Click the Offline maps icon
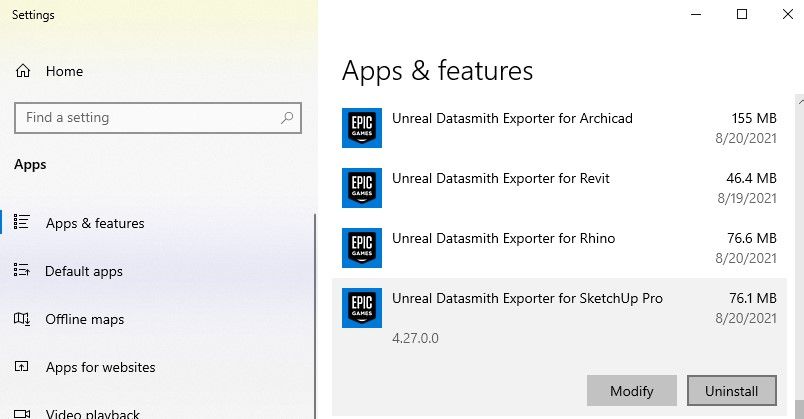Viewport: 804px width, 419px height. (x=22, y=319)
